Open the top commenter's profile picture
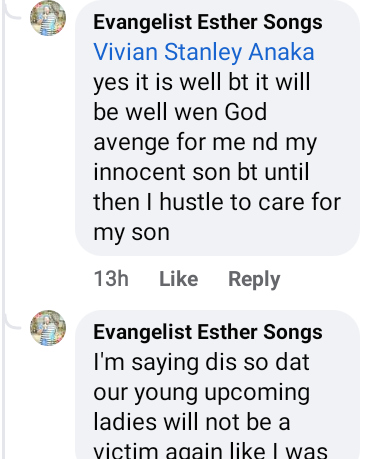The image size is (372, 459). pyautogui.click(x=48, y=18)
